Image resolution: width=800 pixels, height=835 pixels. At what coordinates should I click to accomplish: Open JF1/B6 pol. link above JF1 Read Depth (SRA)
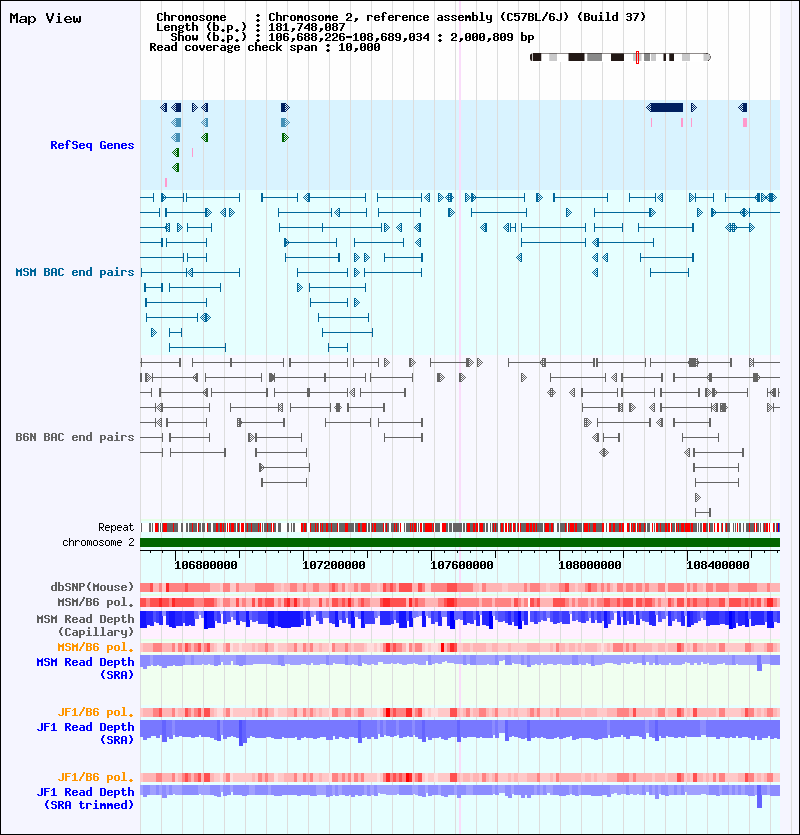[x=95, y=713]
